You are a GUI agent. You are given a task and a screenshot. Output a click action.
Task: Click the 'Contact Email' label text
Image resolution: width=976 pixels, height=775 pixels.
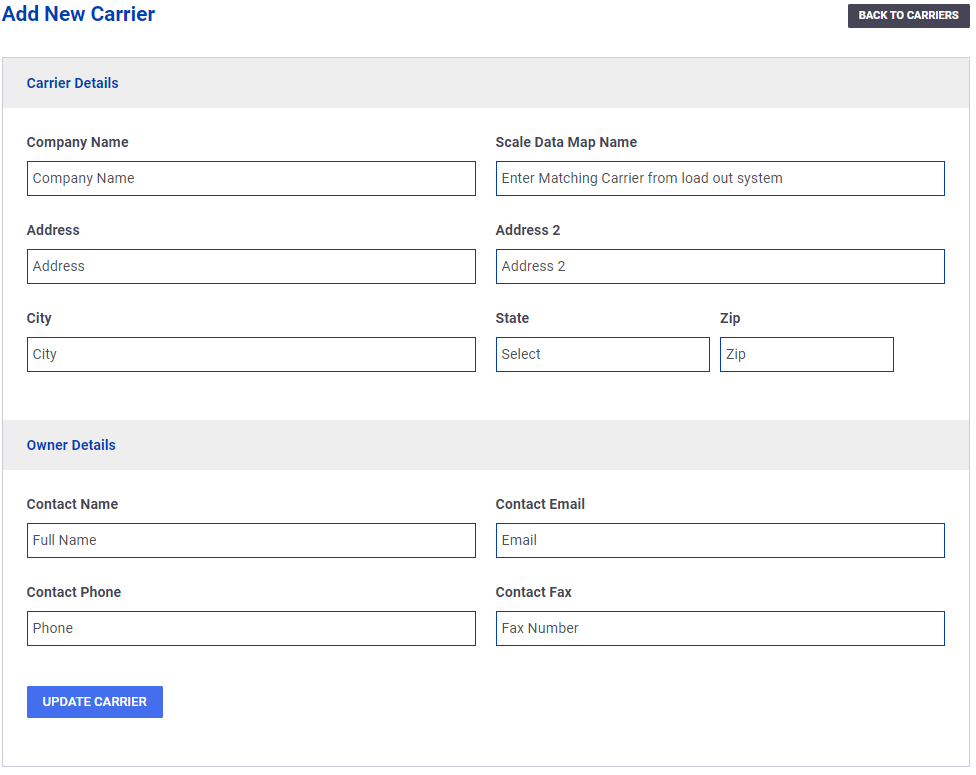click(x=540, y=504)
